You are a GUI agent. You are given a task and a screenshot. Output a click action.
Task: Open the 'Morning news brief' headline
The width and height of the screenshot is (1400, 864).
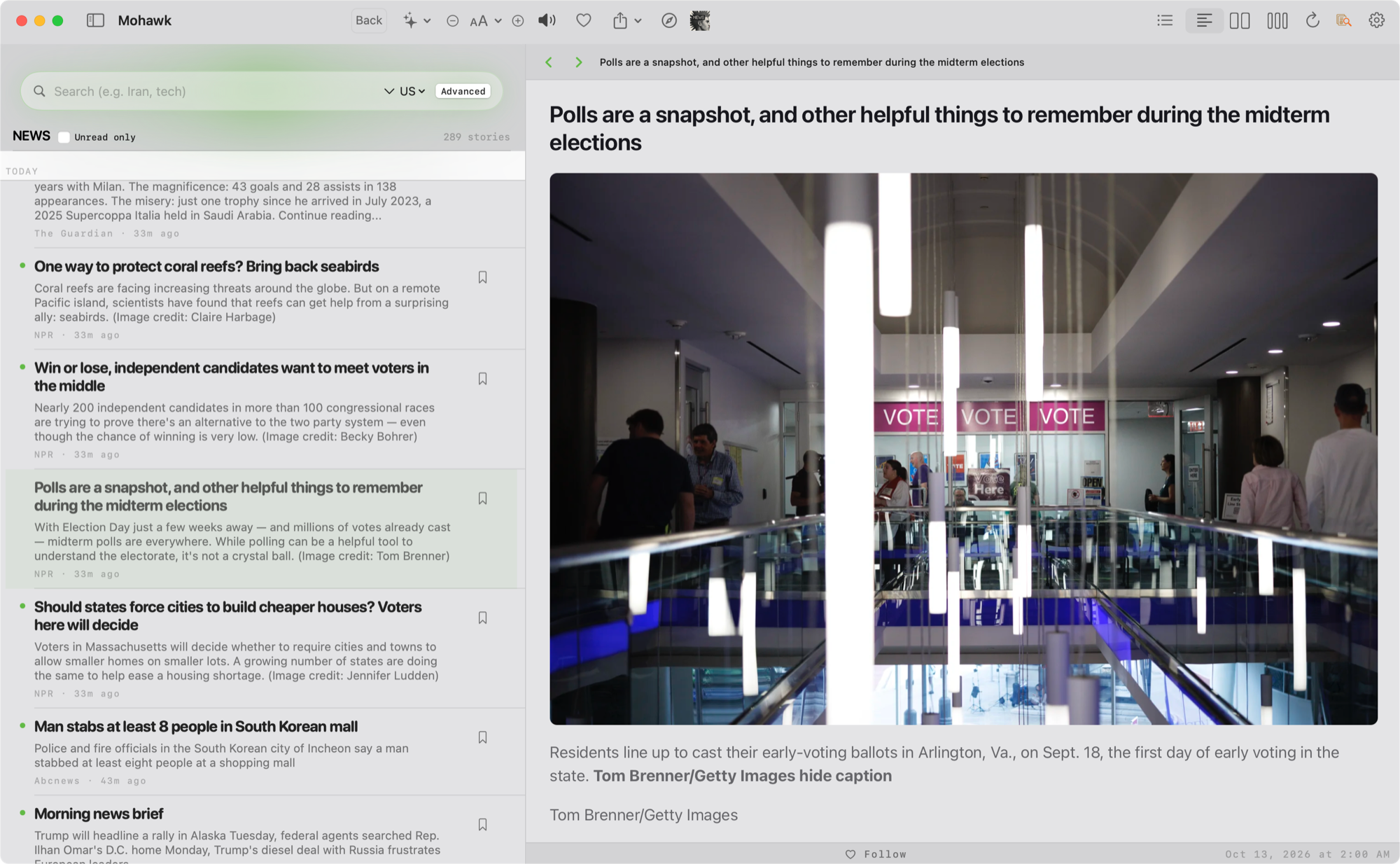click(99, 814)
